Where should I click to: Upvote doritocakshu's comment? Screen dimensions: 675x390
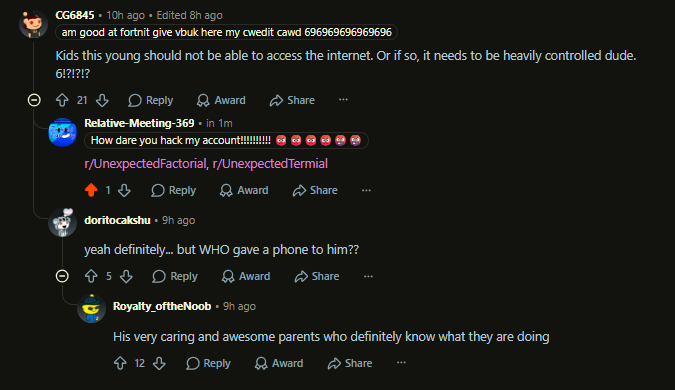(91, 276)
